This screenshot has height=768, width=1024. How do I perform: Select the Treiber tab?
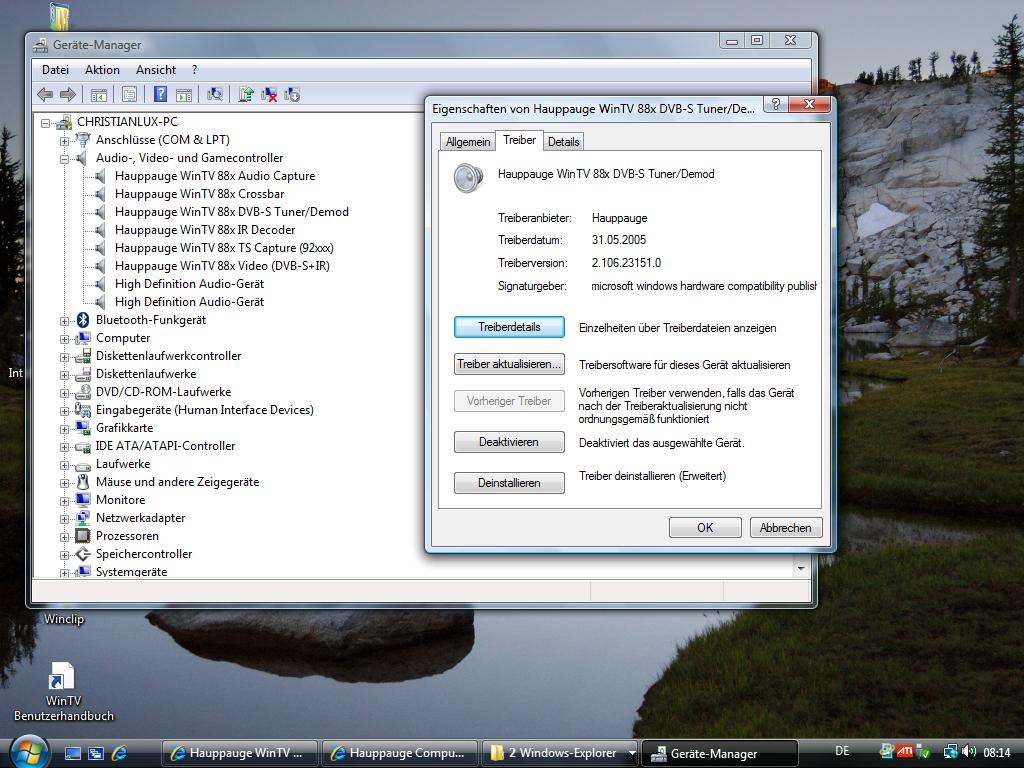[519, 140]
